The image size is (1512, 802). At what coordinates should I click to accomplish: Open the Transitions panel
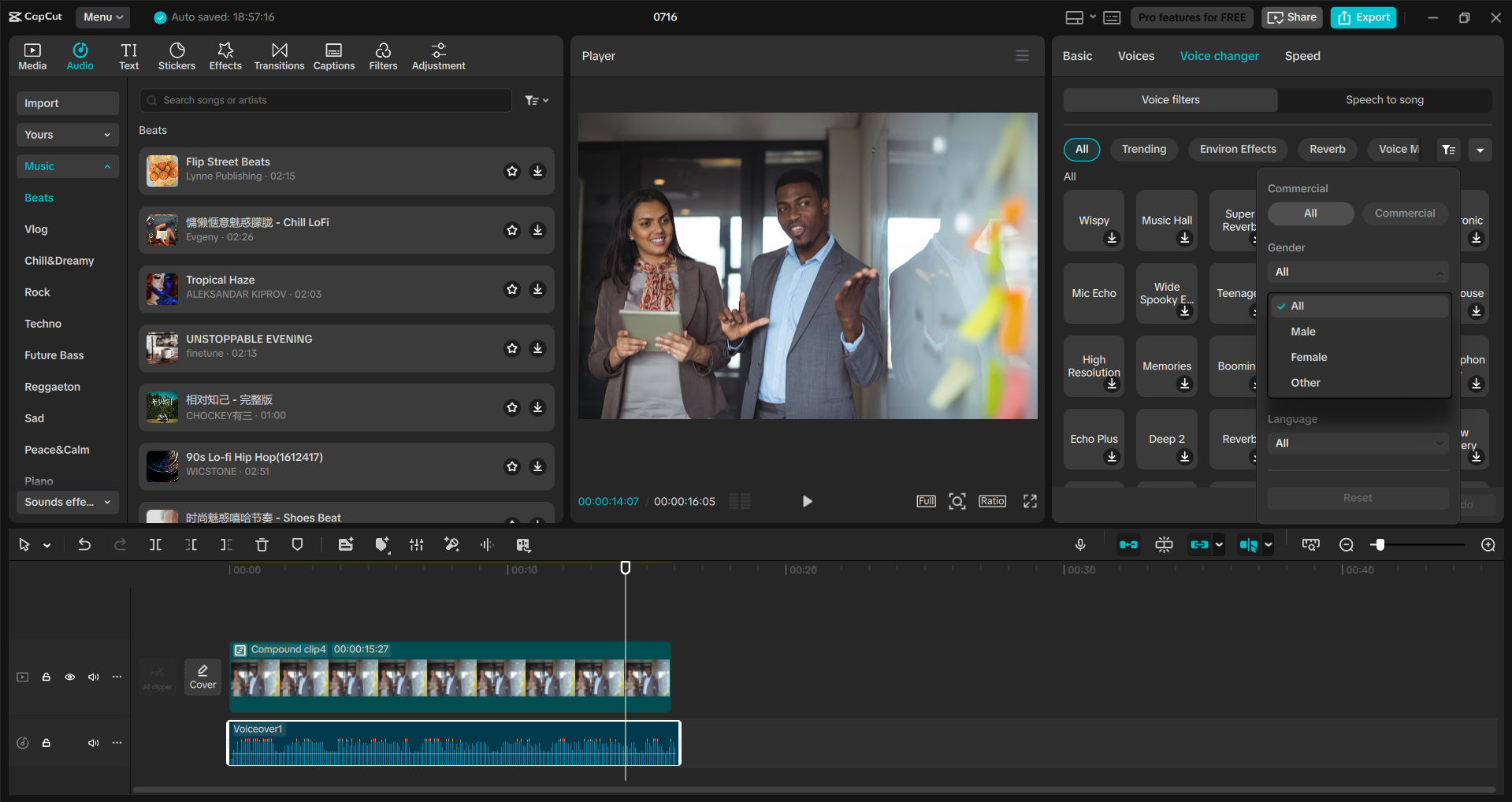pyautogui.click(x=279, y=55)
